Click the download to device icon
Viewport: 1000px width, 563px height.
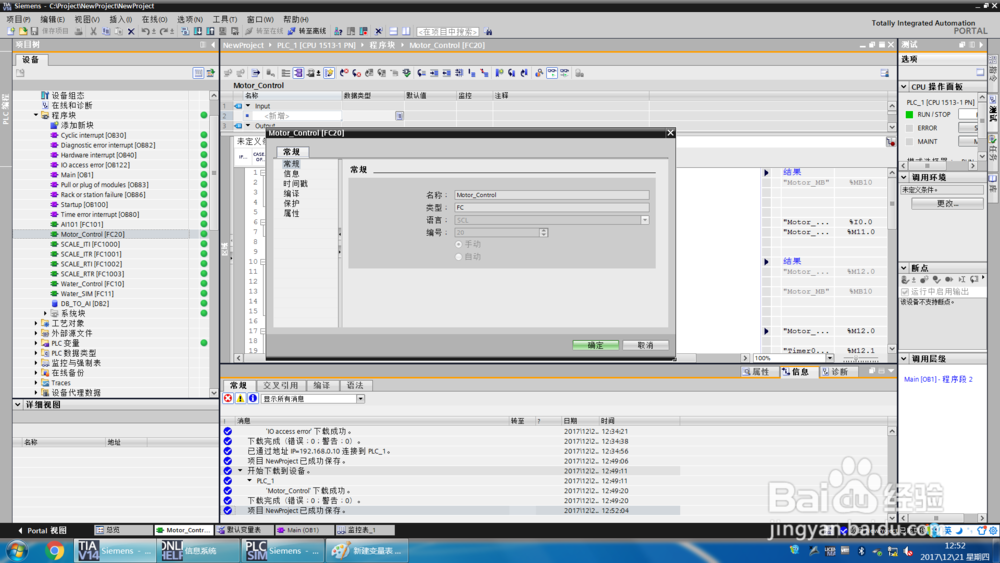(198, 31)
